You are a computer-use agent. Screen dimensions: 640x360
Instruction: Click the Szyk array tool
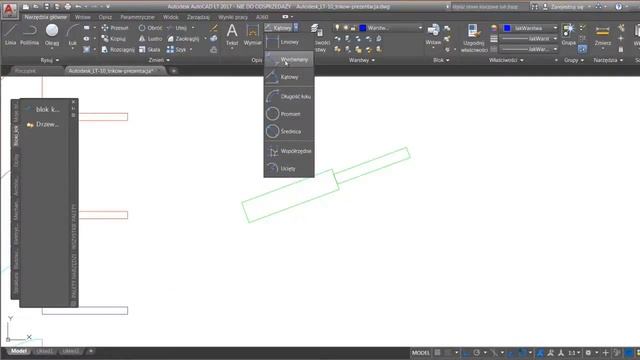pos(176,49)
